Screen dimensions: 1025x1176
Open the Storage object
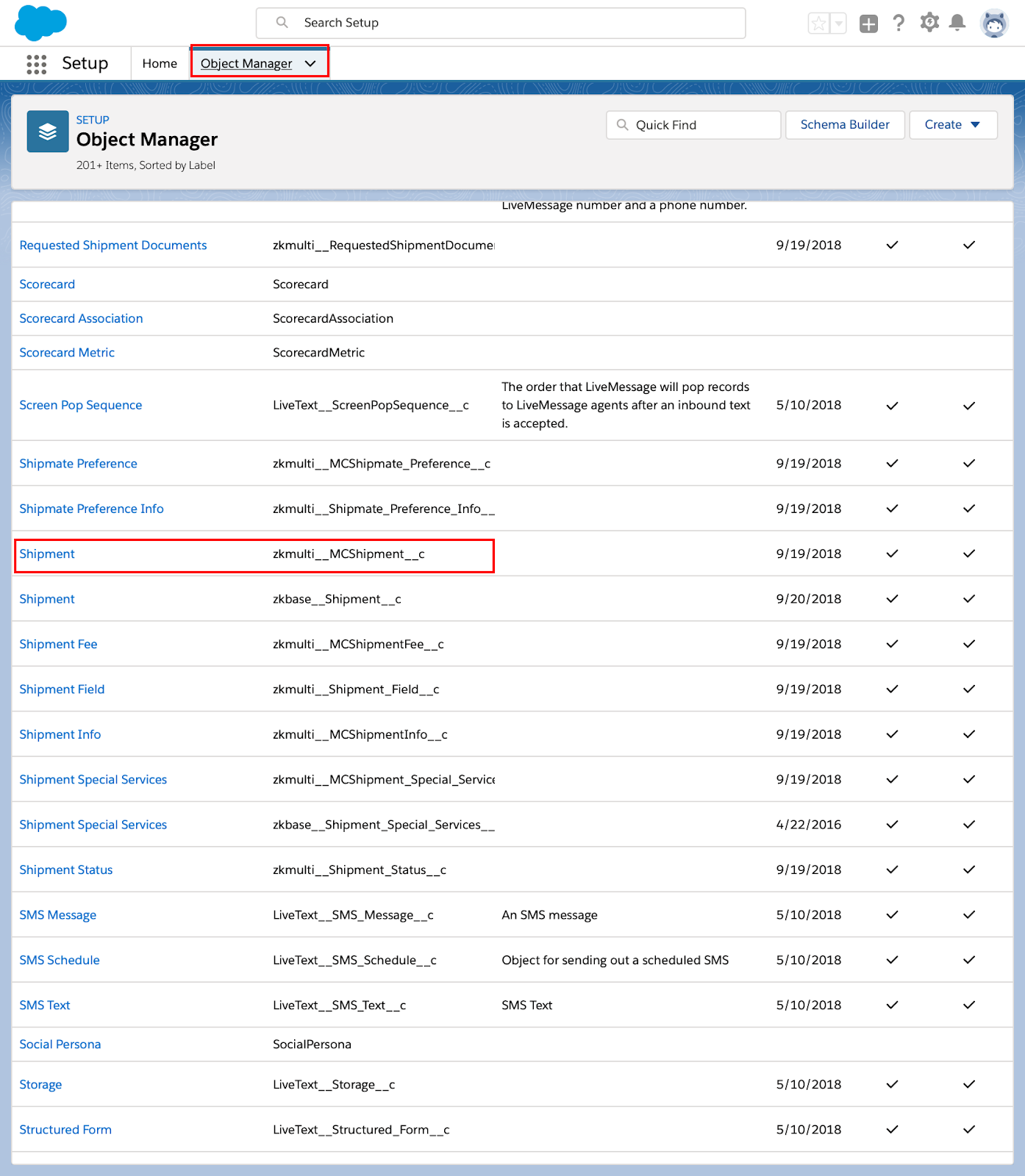[x=40, y=1085]
